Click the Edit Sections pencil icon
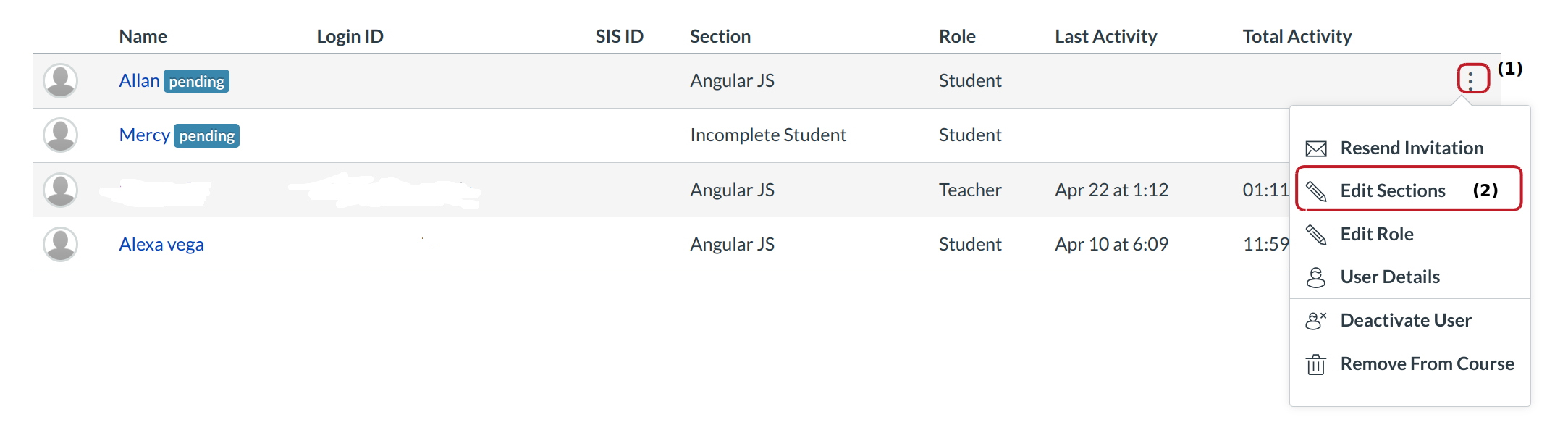Viewport: 1568px width, 433px height. [x=1315, y=191]
